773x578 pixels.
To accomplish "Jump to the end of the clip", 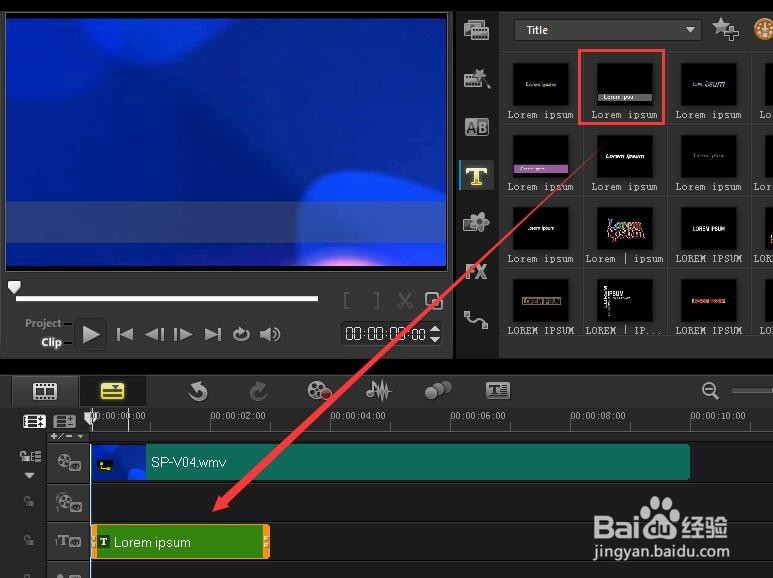I will [x=212, y=334].
